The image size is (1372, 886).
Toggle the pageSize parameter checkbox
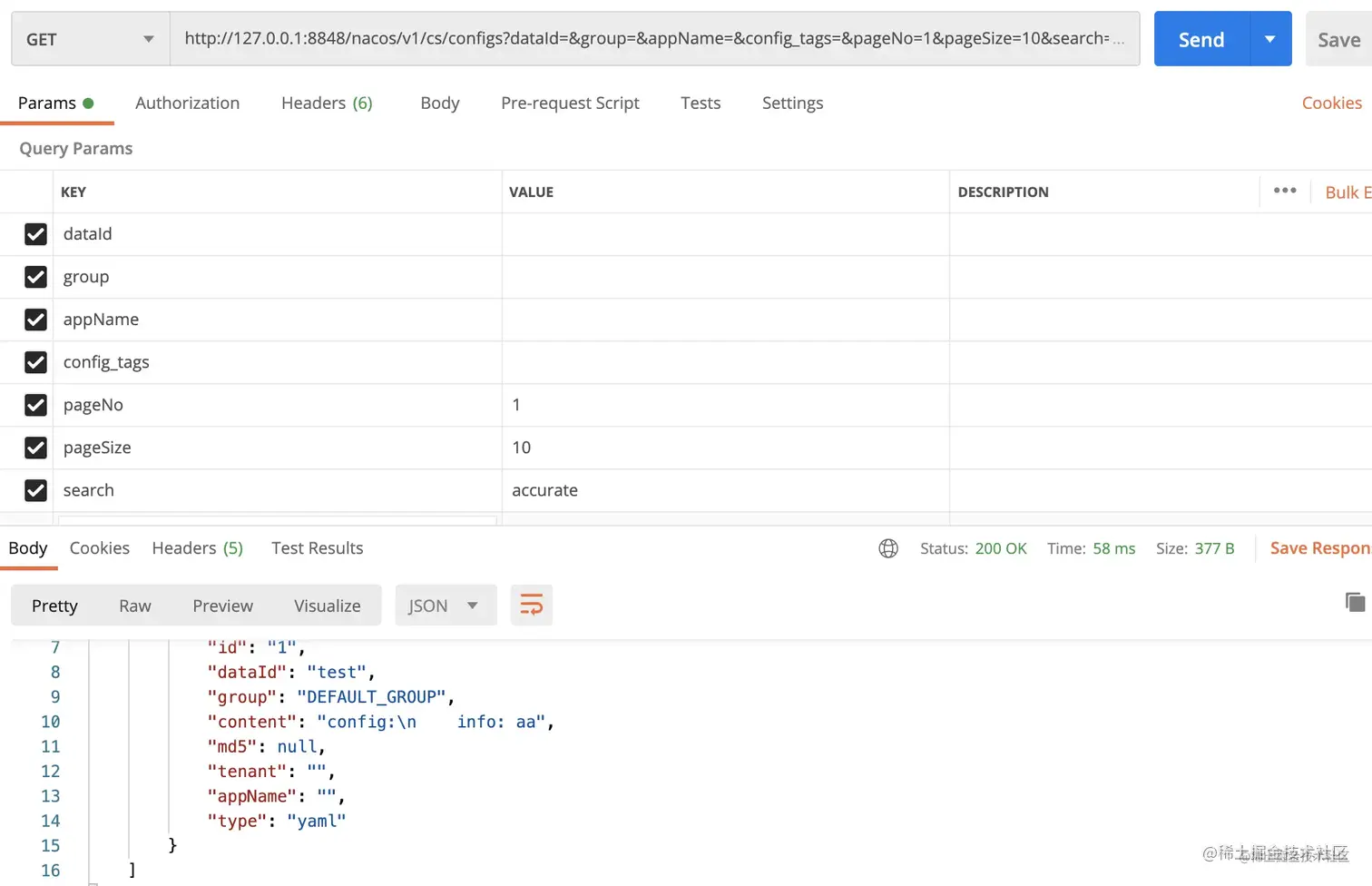coord(35,448)
